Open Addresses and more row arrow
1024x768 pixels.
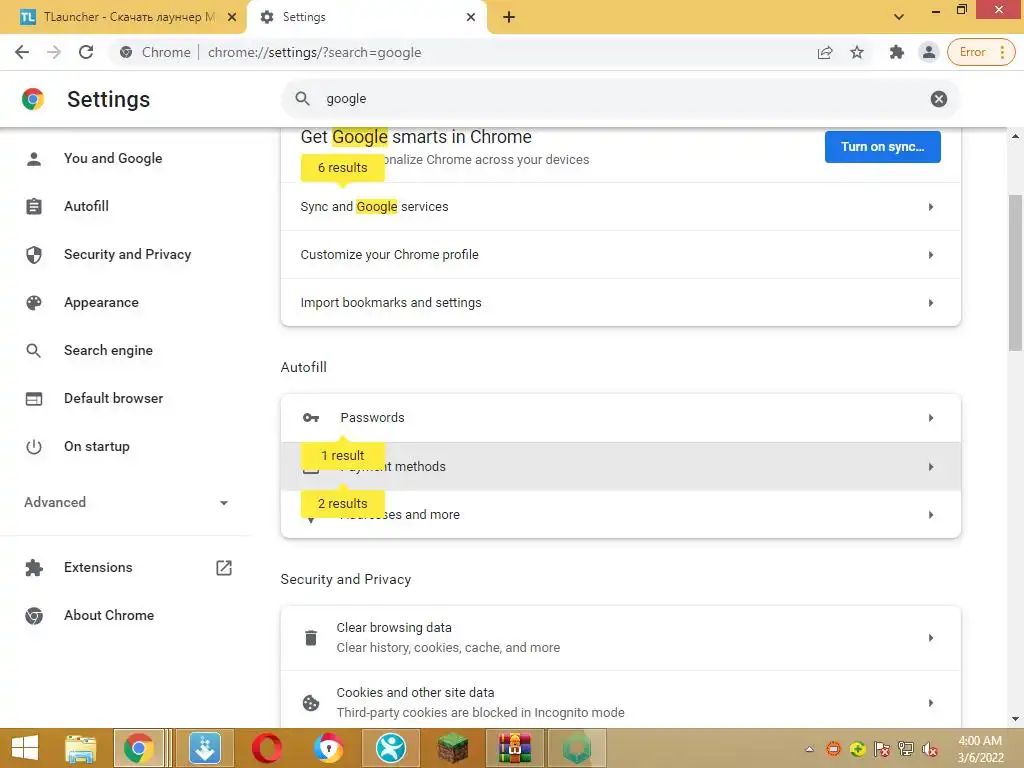click(931, 515)
